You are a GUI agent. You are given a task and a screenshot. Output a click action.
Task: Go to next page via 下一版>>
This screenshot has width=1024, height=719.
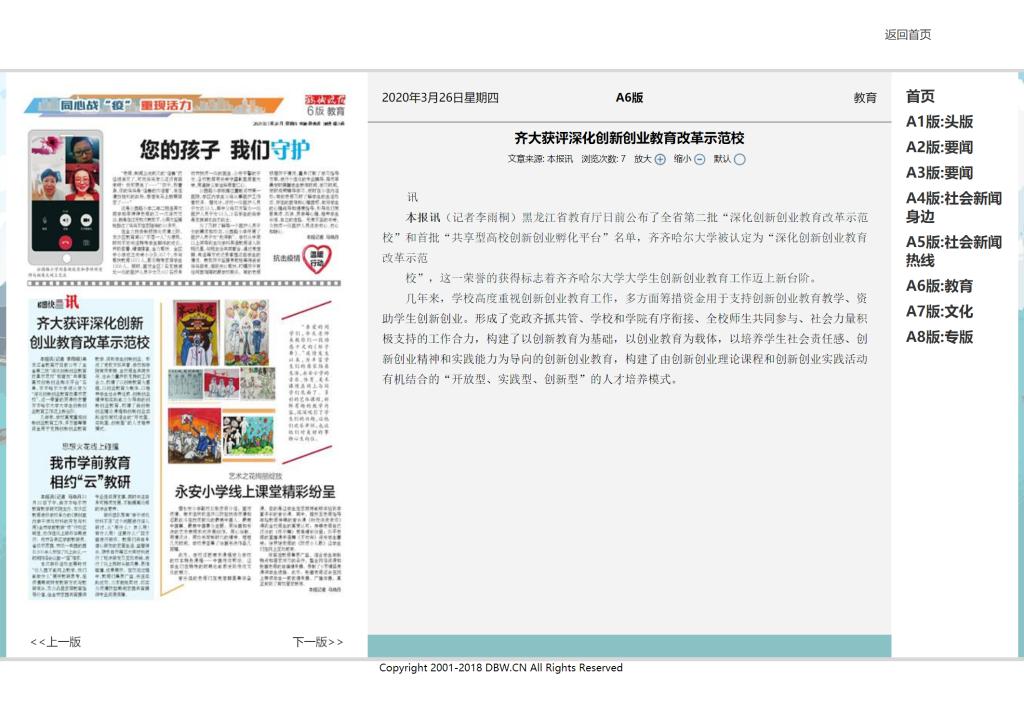tap(317, 642)
